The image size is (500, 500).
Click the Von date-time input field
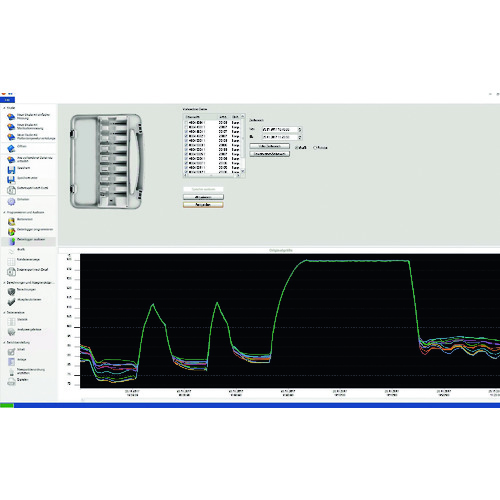[x=280, y=129]
